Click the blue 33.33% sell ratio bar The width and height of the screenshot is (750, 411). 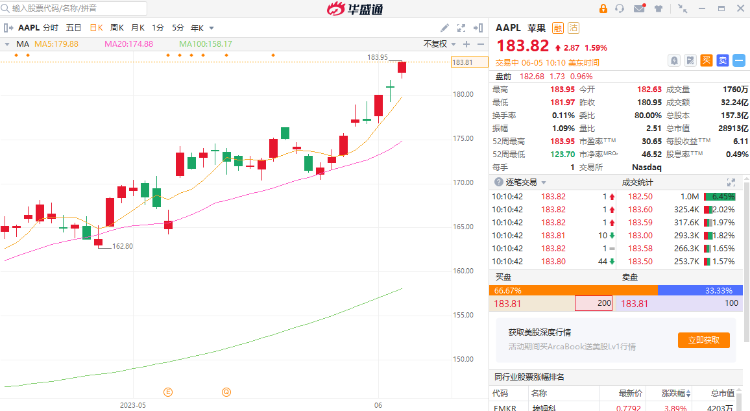701,290
